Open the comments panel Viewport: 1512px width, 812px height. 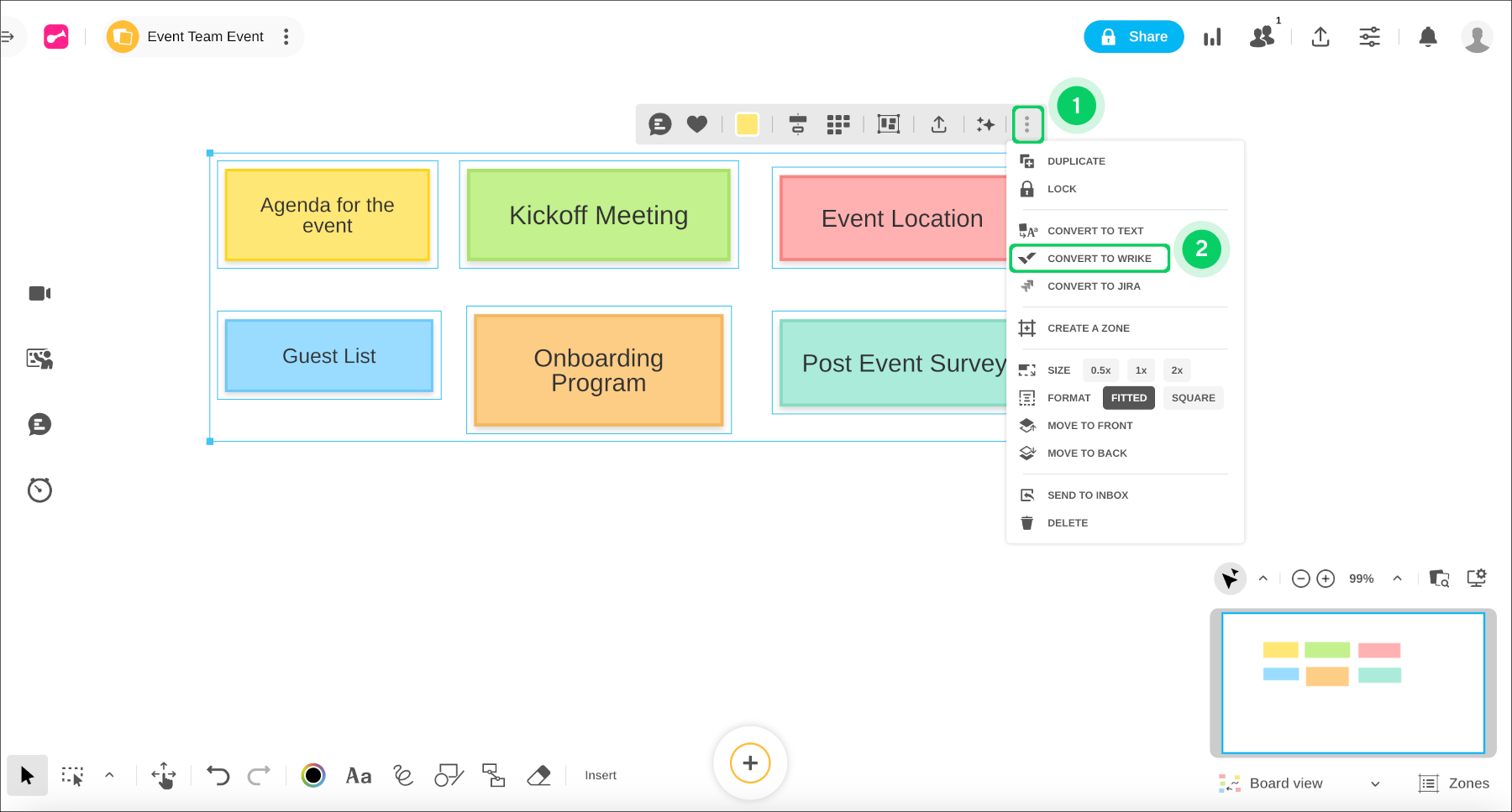pos(39,424)
